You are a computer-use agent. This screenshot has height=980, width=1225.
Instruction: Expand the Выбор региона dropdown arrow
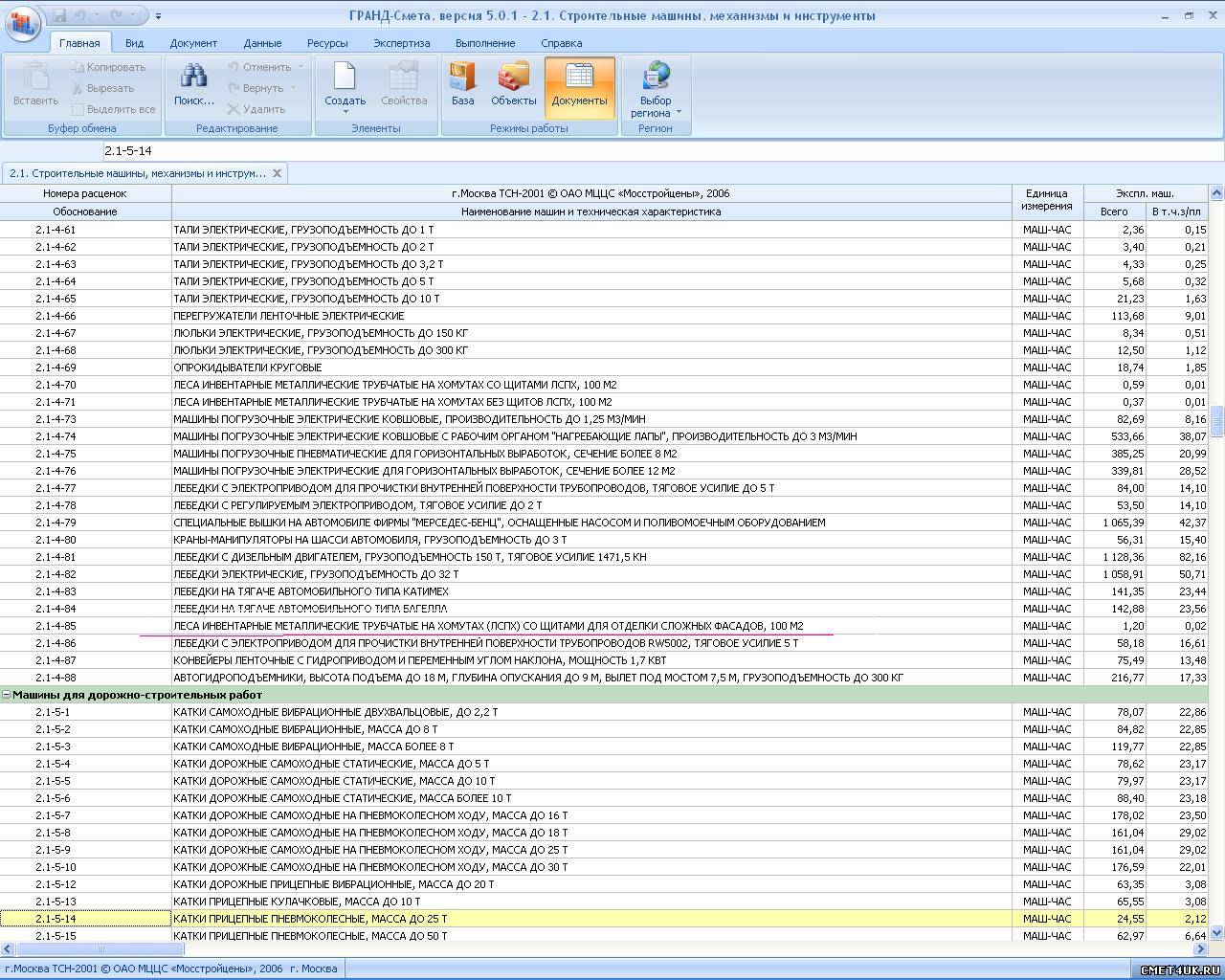pyautogui.click(x=679, y=113)
